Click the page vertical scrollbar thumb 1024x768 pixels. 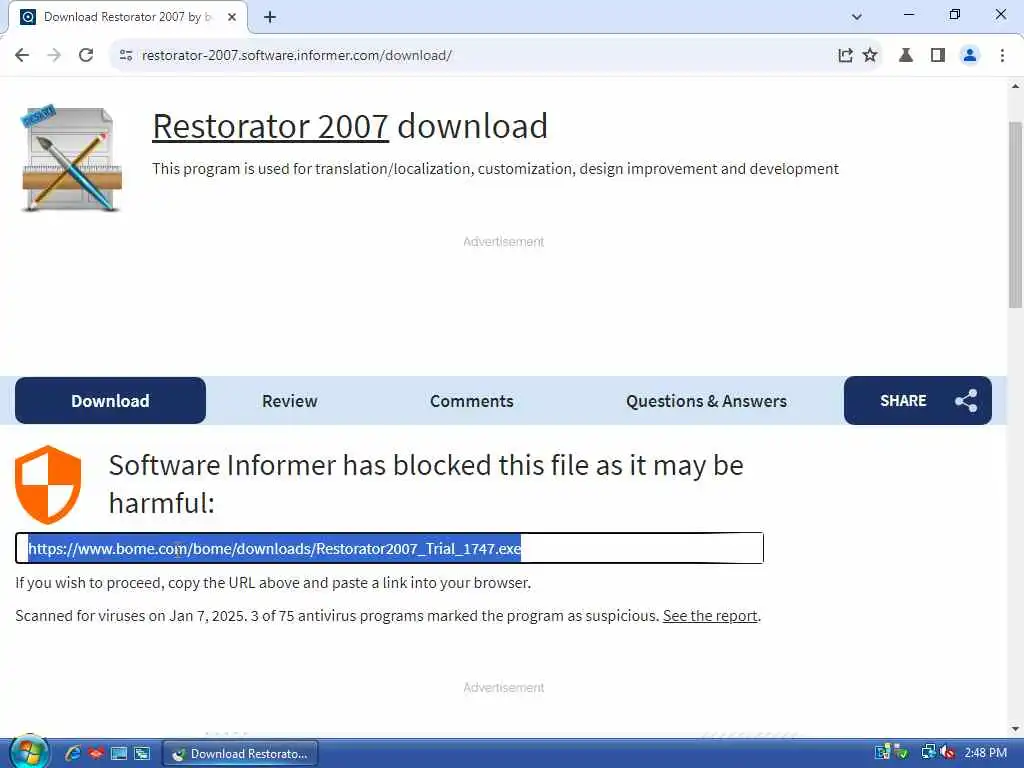coord(1016,214)
